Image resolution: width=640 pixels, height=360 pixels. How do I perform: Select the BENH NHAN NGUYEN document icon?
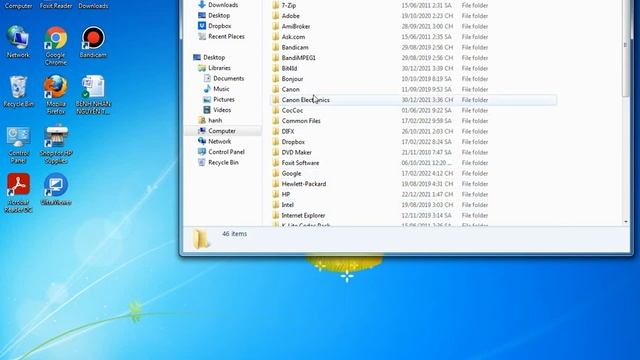point(93,95)
